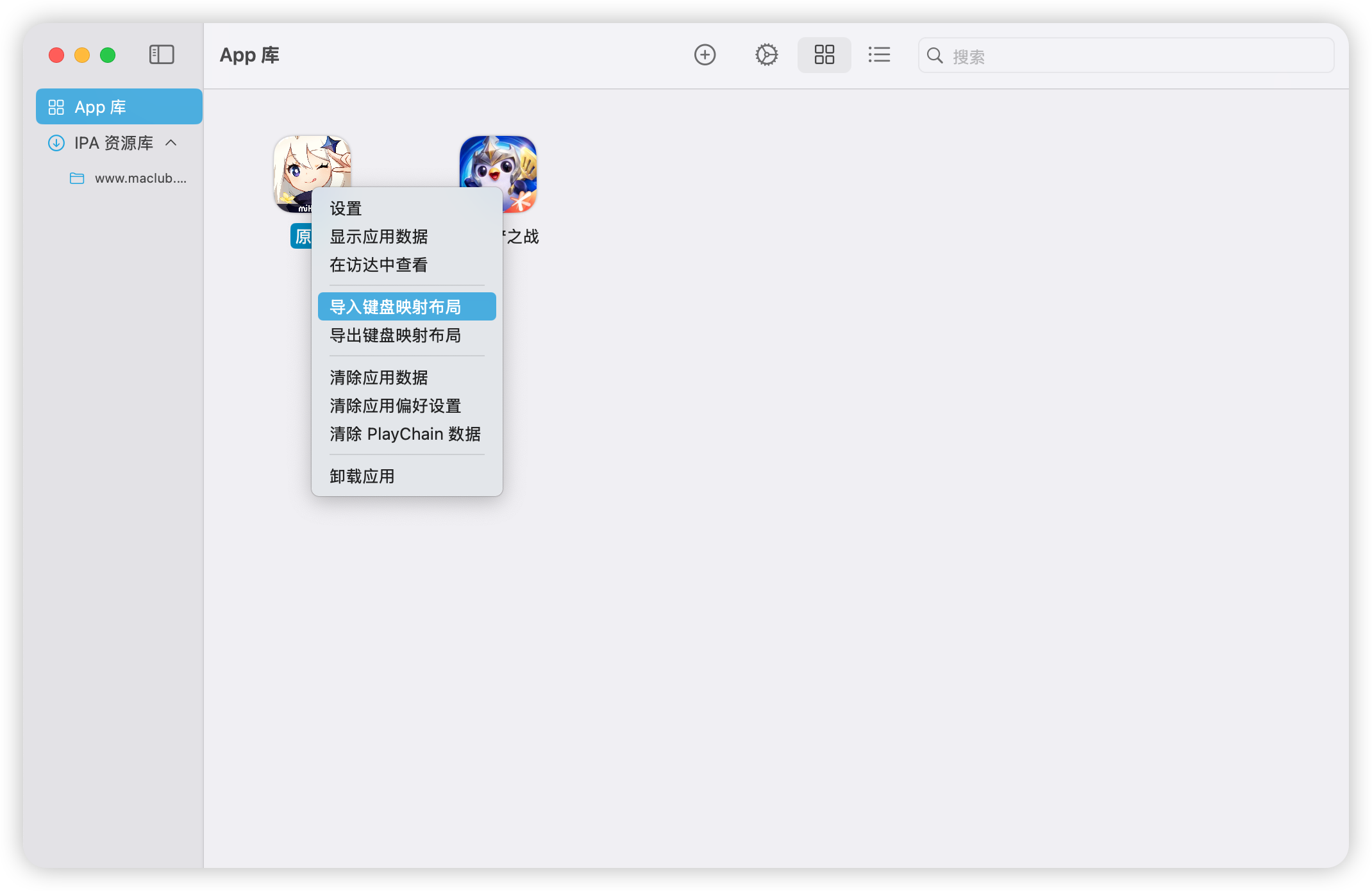Open the settings gear icon in toolbar

pos(766,55)
